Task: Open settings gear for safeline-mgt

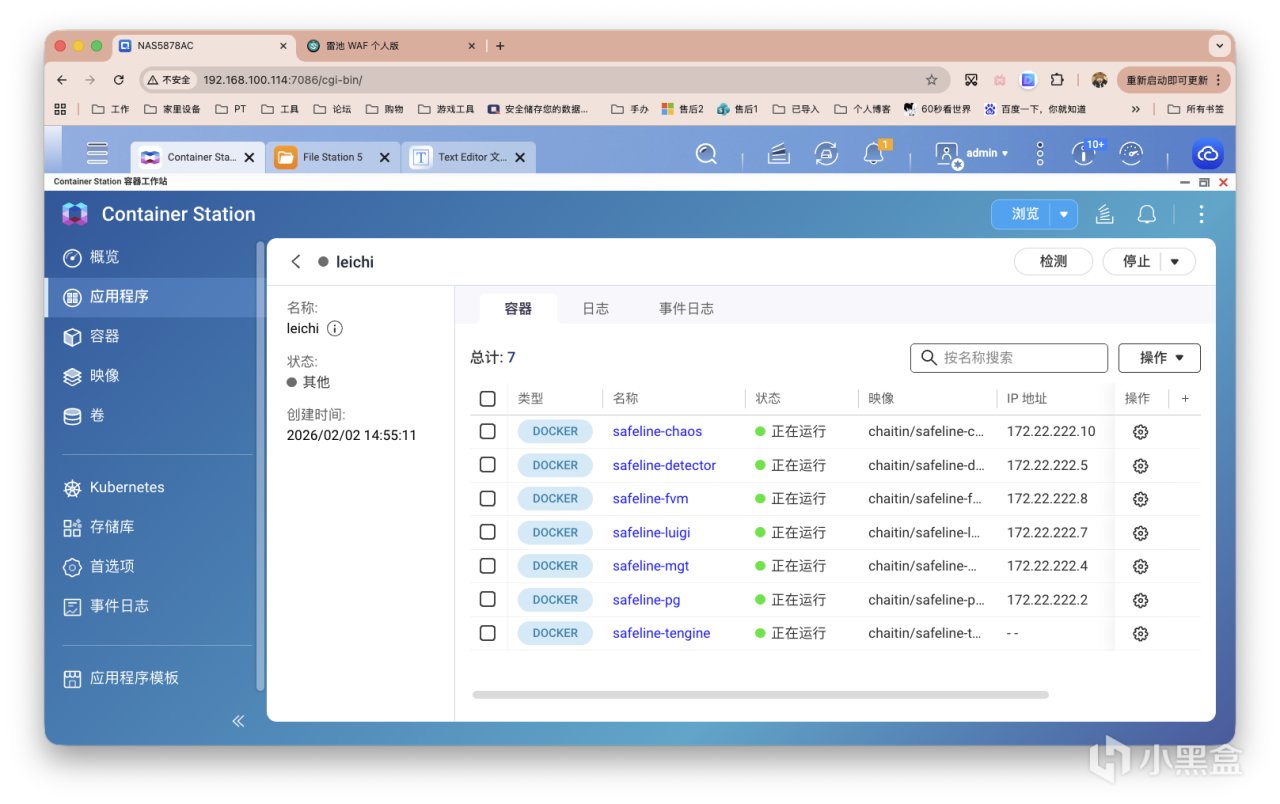Action: 1140,566
